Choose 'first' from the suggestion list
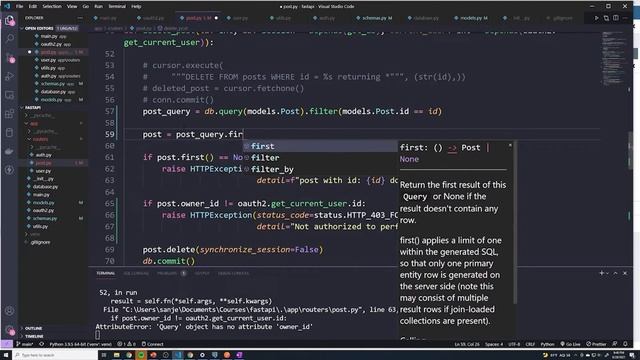 pos(320,146)
